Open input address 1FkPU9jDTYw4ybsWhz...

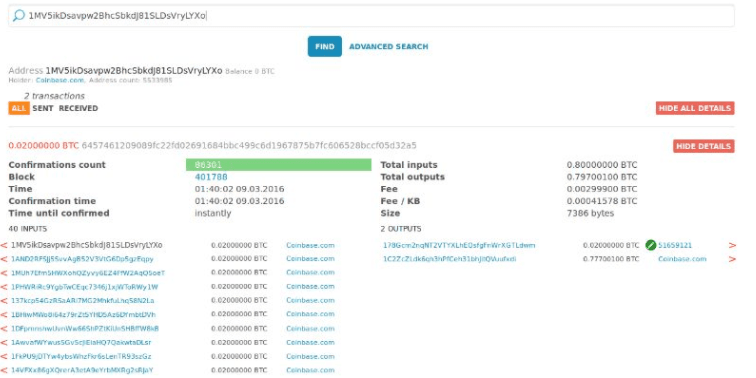coord(81,357)
